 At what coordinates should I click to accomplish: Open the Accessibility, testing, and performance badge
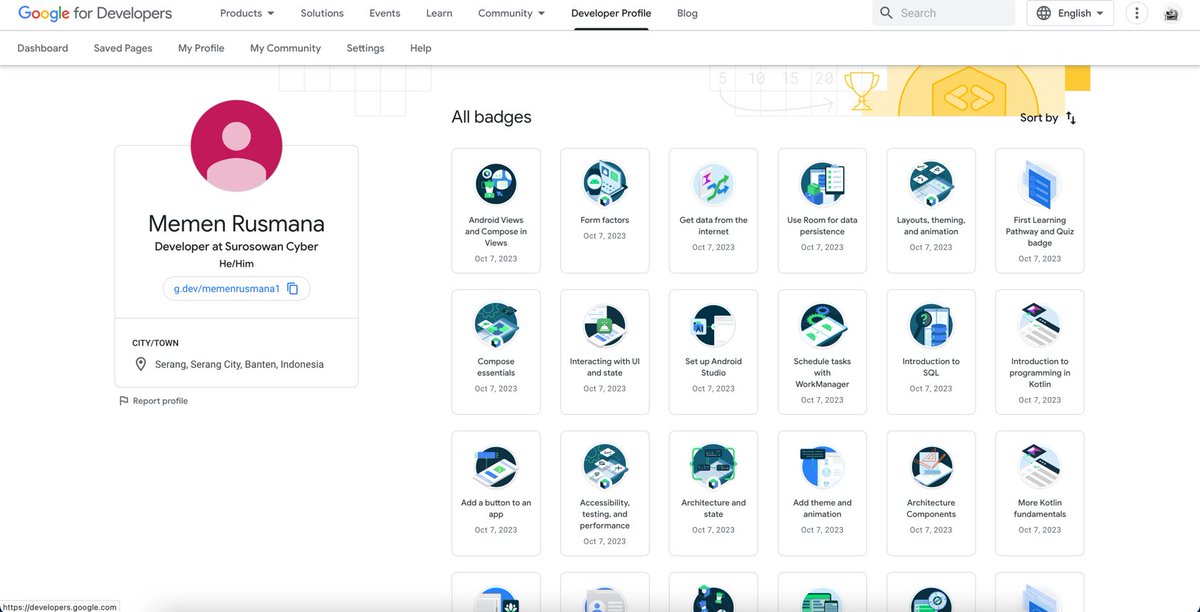(x=605, y=493)
